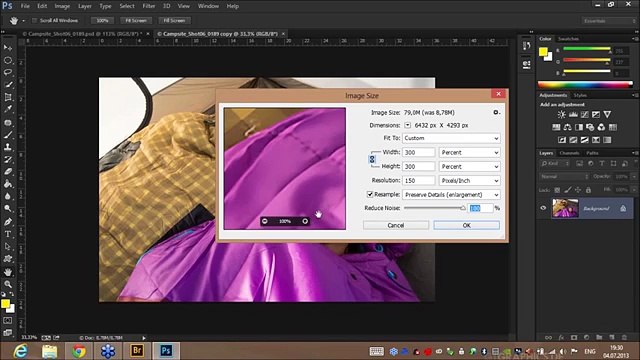Viewport: 640px width, 360px height.
Task: Delete layer using the trash icon
Action: tap(624, 338)
